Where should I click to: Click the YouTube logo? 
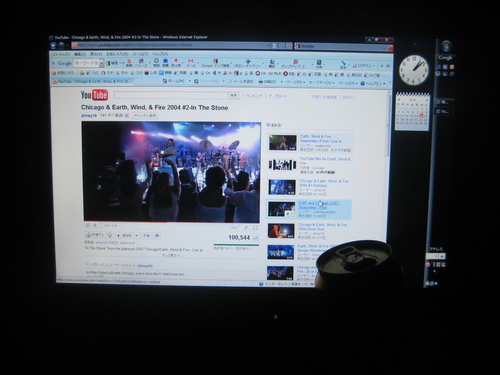click(x=94, y=95)
